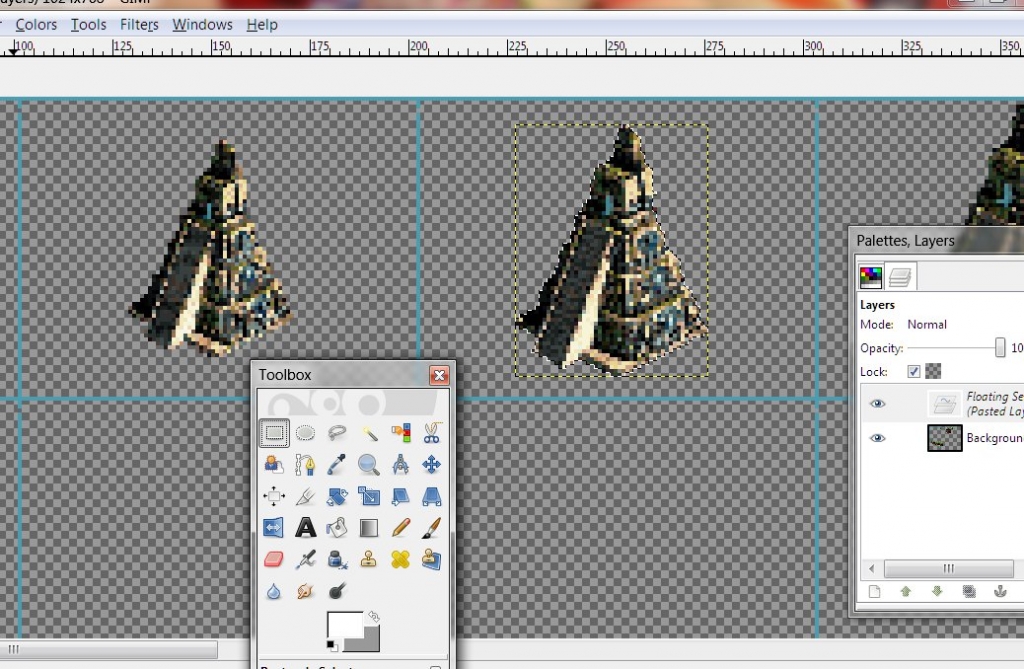Screen dimensions: 1024x669
Task: Activate the Zoom magnifier tool
Action: click(369, 464)
